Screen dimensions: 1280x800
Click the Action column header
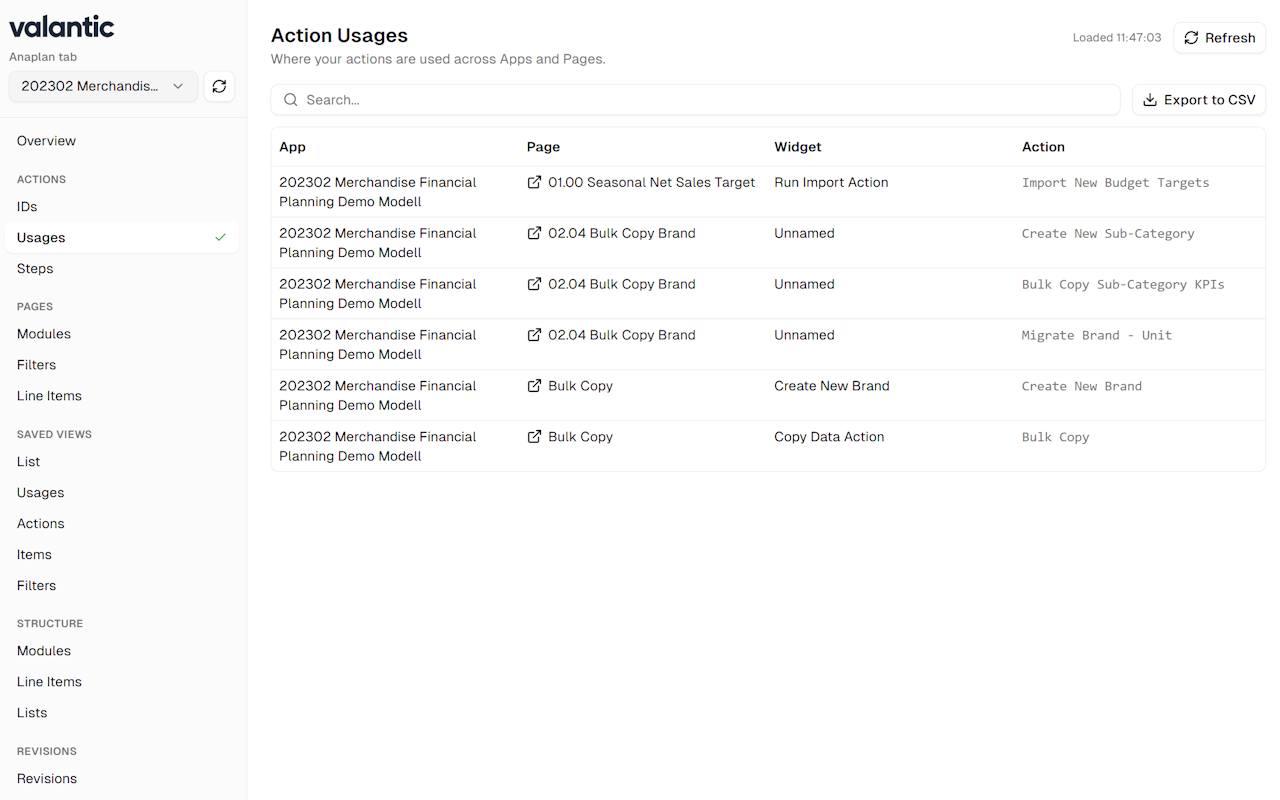1043,147
